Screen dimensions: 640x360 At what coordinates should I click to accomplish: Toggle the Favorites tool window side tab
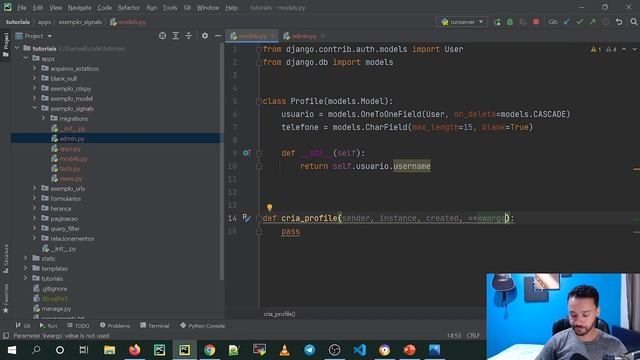point(5,298)
